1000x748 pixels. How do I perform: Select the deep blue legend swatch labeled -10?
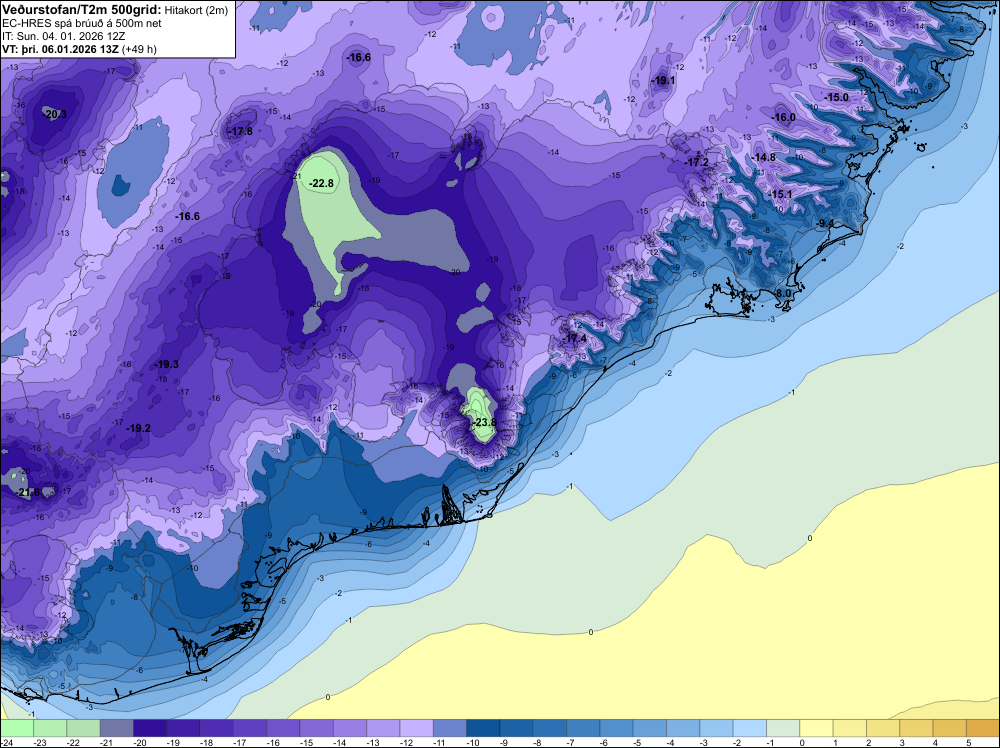(x=483, y=728)
